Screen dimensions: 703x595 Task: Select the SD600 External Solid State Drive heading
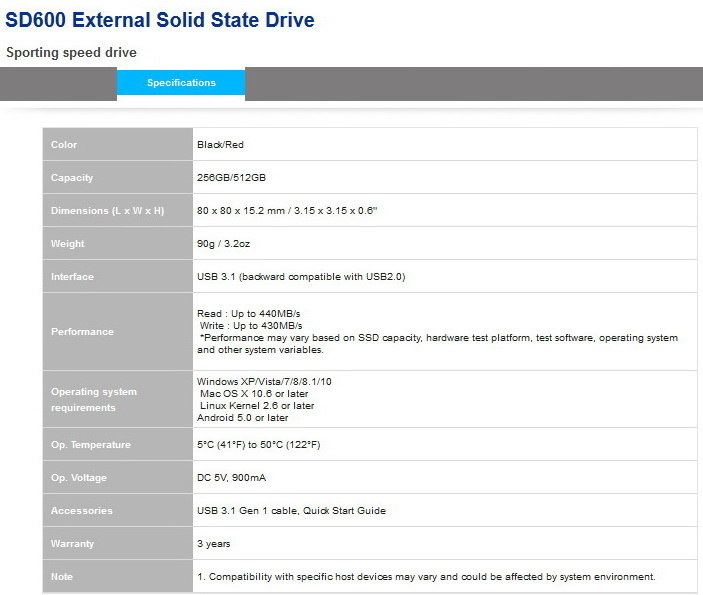point(160,20)
